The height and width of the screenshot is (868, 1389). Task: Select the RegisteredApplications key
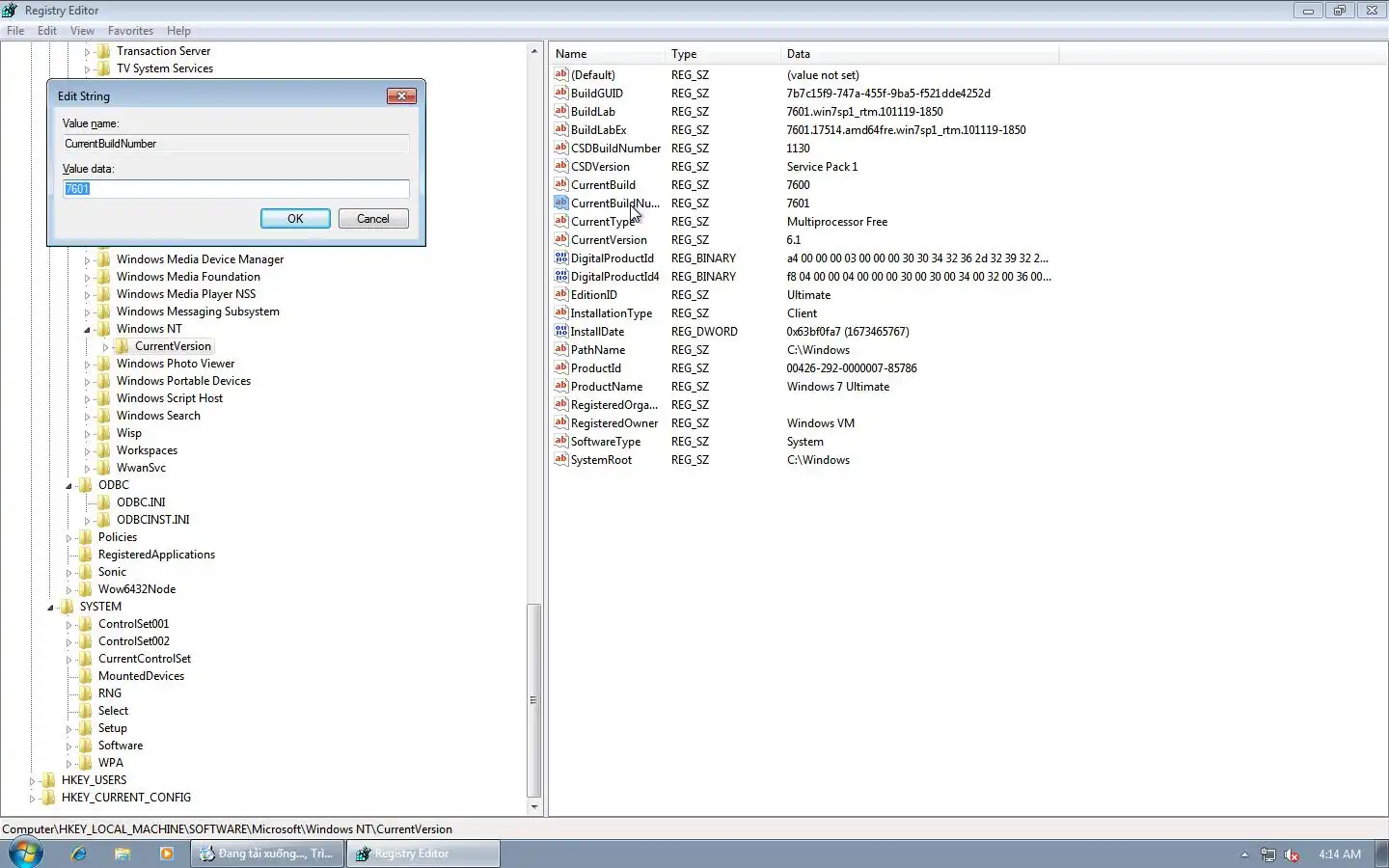[x=156, y=555]
